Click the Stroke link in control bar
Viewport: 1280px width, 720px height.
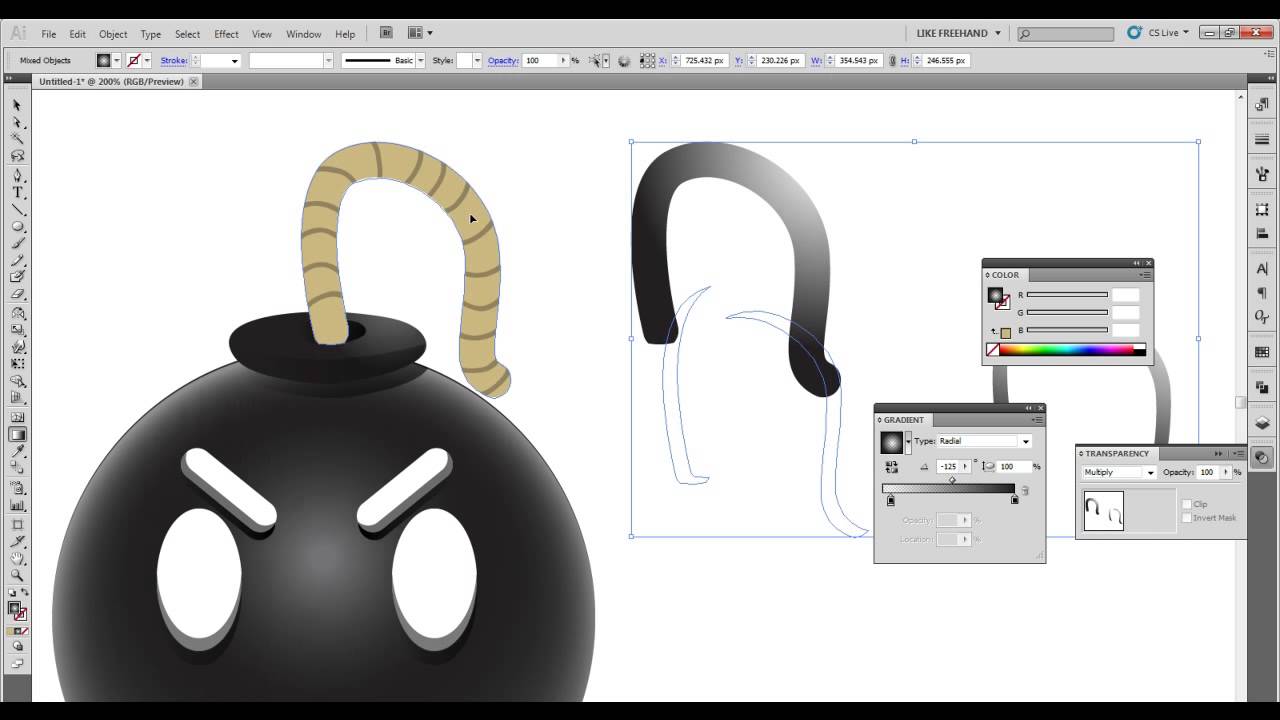[x=174, y=61]
